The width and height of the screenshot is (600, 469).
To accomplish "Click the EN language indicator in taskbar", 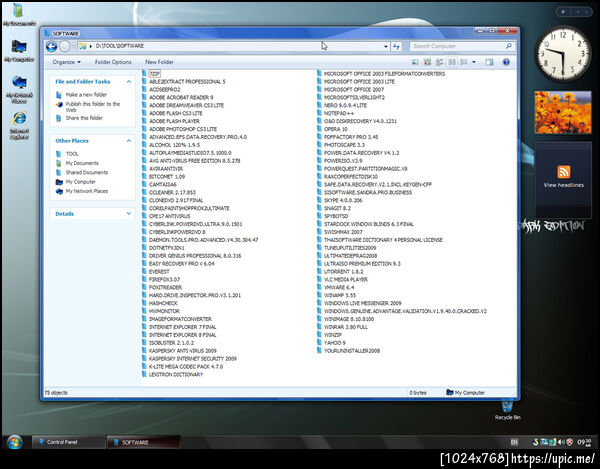I will (514, 442).
